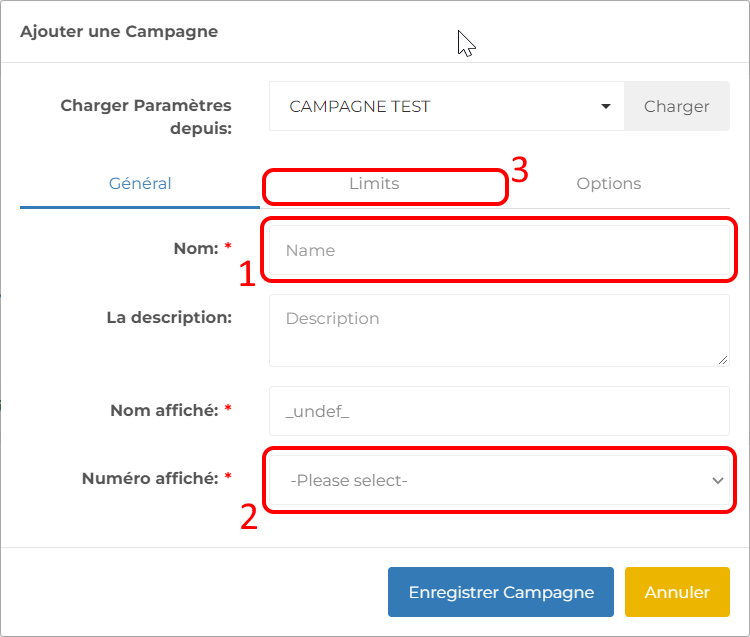Click the caret arrow beside CAMPAGNE TEST
The width and height of the screenshot is (750, 637).
pos(605,107)
